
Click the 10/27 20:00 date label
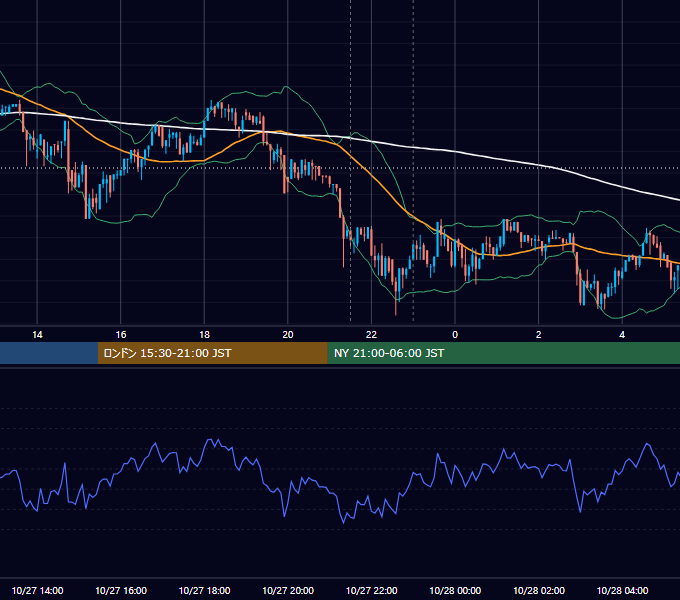[288, 590]
